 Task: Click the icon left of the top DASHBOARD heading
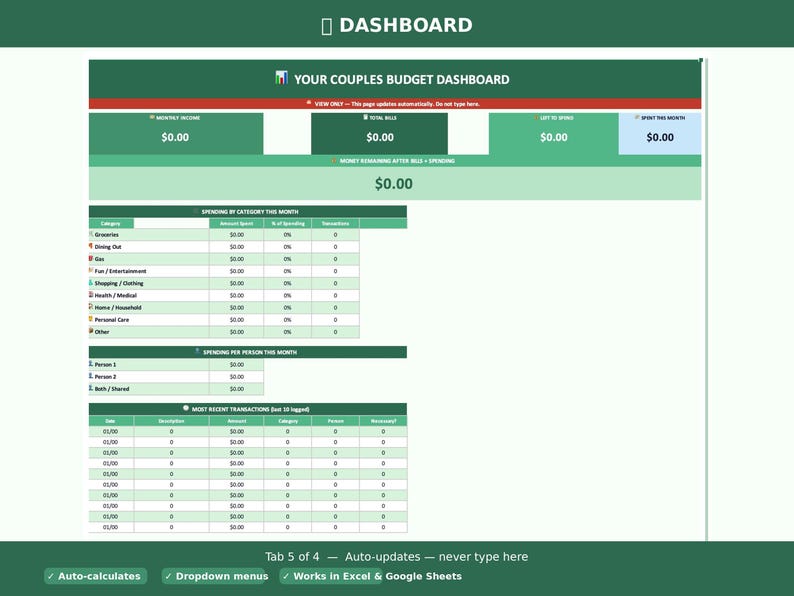pos(327,26)
